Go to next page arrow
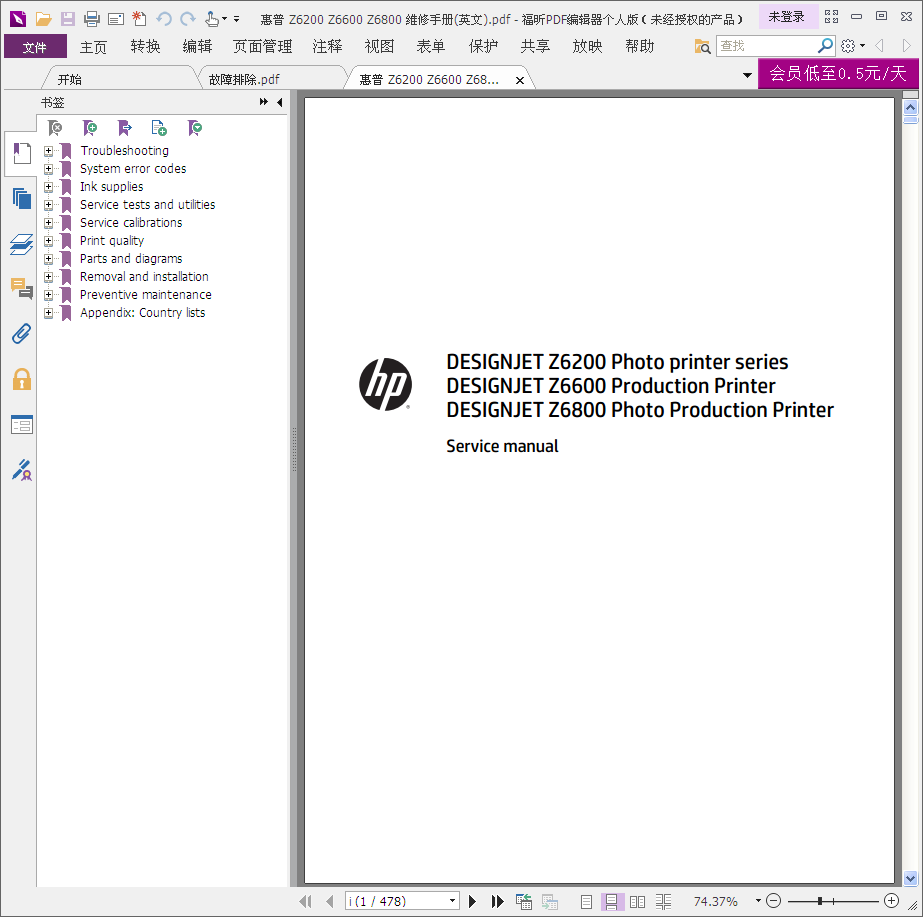 click(x=472, y=901)
